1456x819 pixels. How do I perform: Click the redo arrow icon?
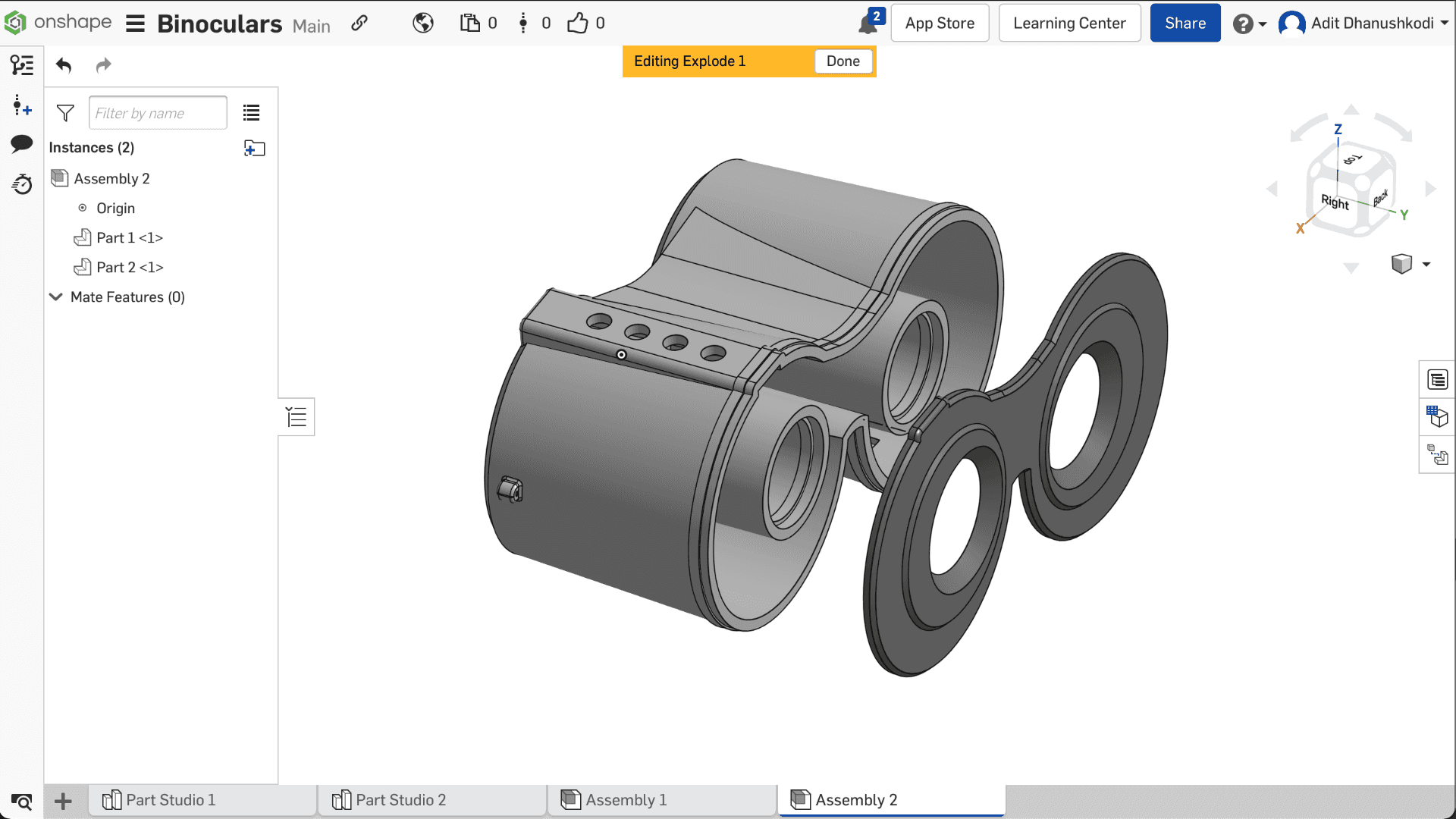(x=103, y=65)
